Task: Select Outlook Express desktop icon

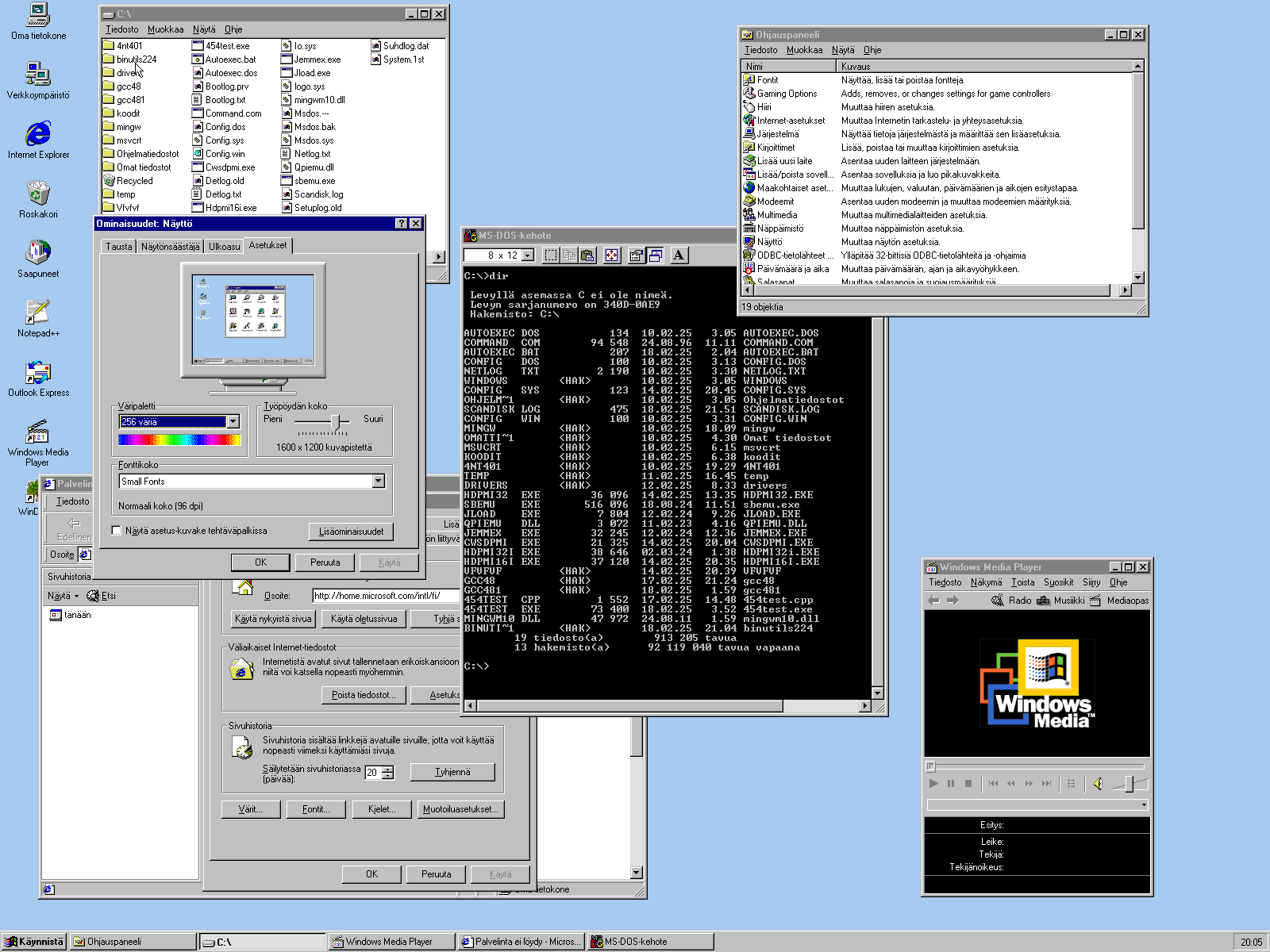Action: tap(38, 378)
